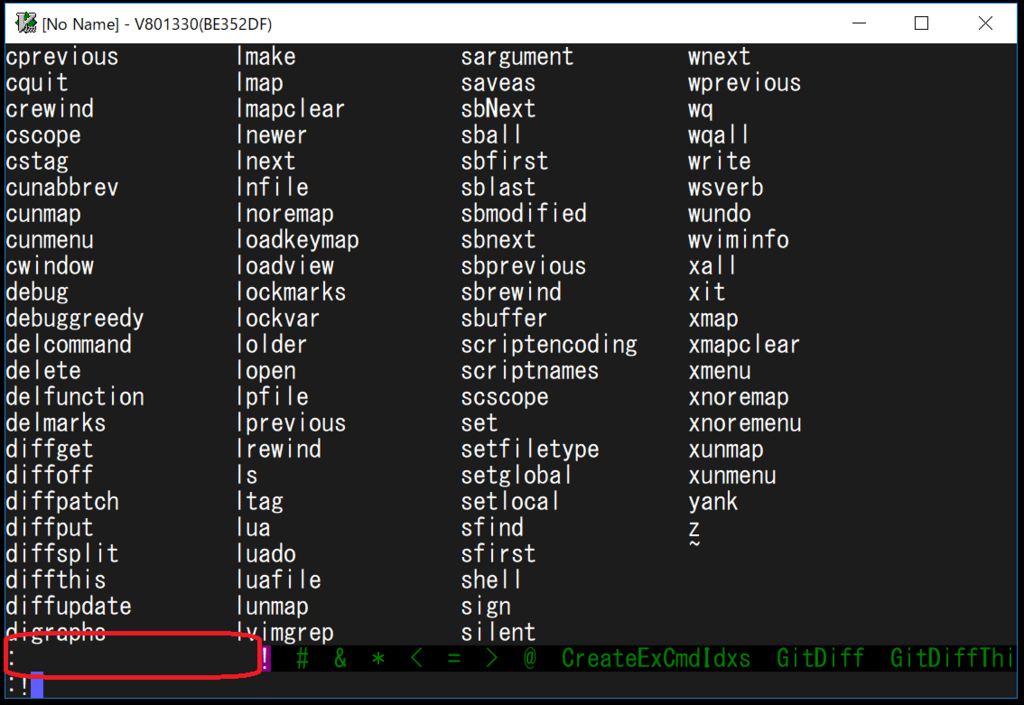1024x705 pixels.
Task: Click the 'silent' command text
Action: pos(498,631)
